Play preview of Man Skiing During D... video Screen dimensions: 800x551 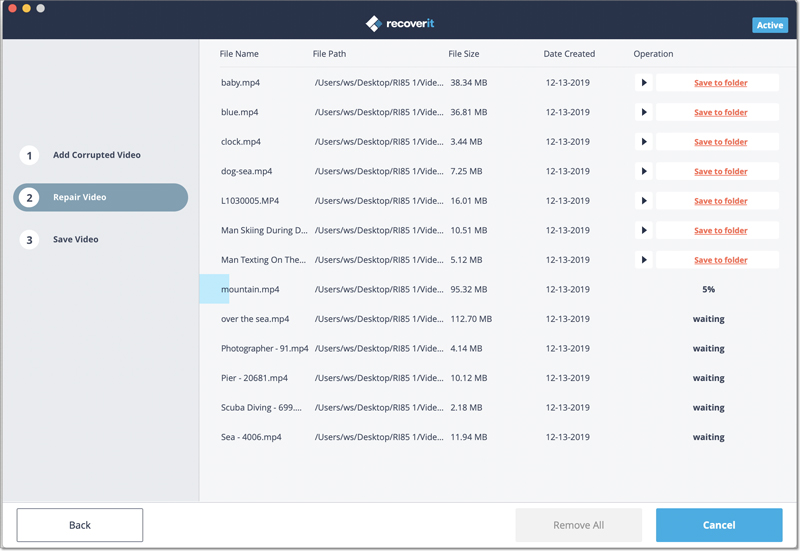[644, 231]
